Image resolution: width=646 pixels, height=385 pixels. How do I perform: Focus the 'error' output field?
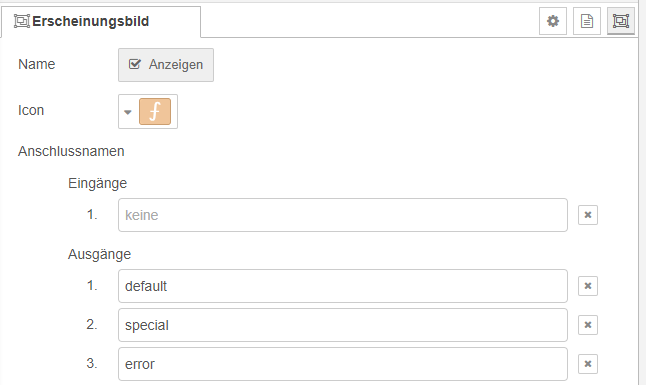click(343, 364)
